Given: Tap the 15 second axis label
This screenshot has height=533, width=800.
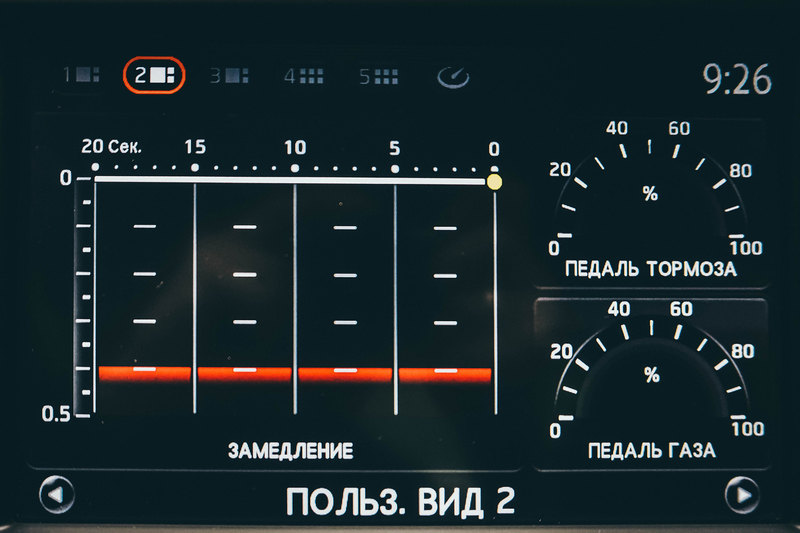Looking at the screenshot, I should coord(195,147).
